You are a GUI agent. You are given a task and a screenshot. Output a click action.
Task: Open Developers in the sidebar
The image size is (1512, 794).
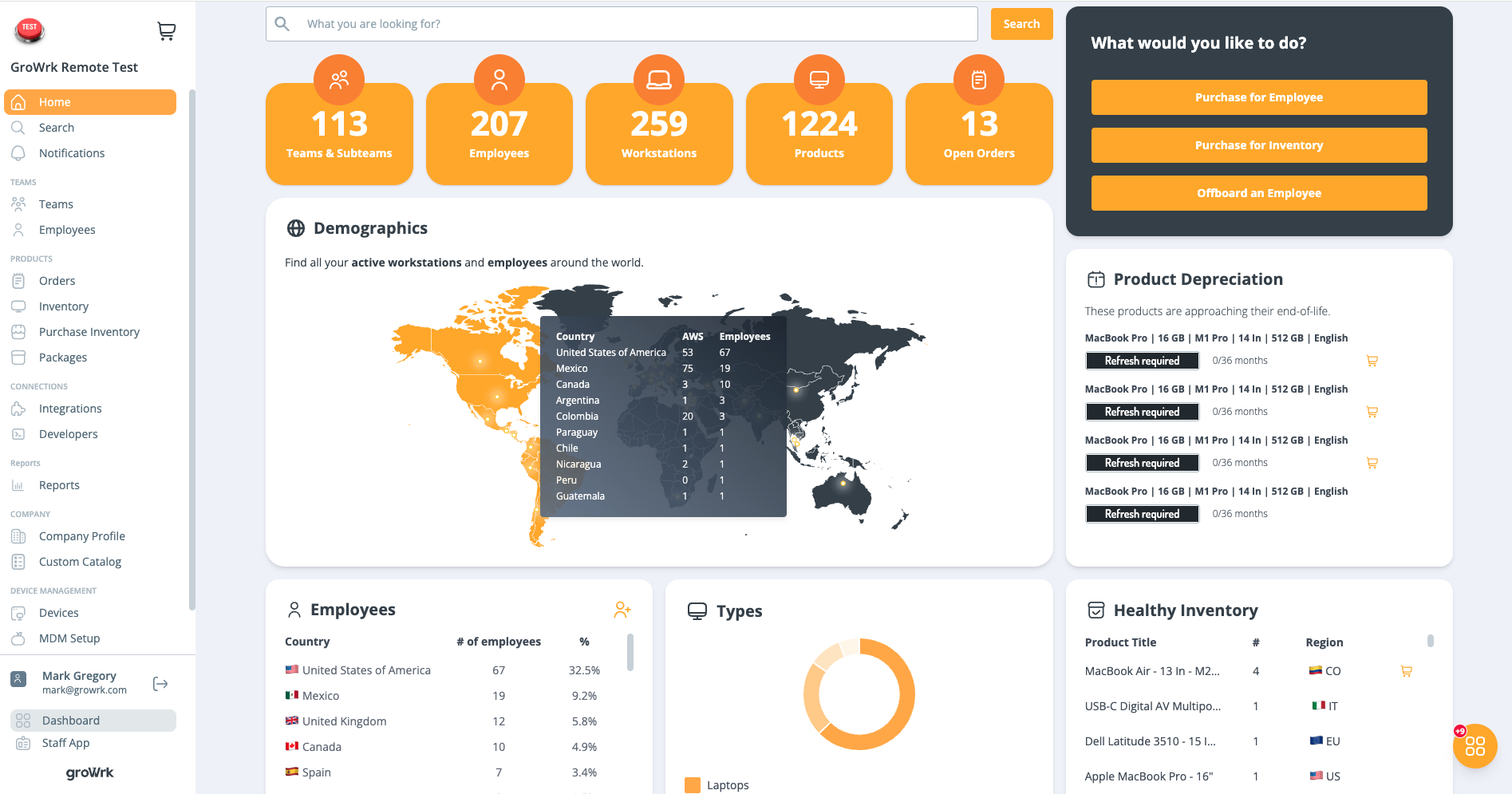coord(90,434)
